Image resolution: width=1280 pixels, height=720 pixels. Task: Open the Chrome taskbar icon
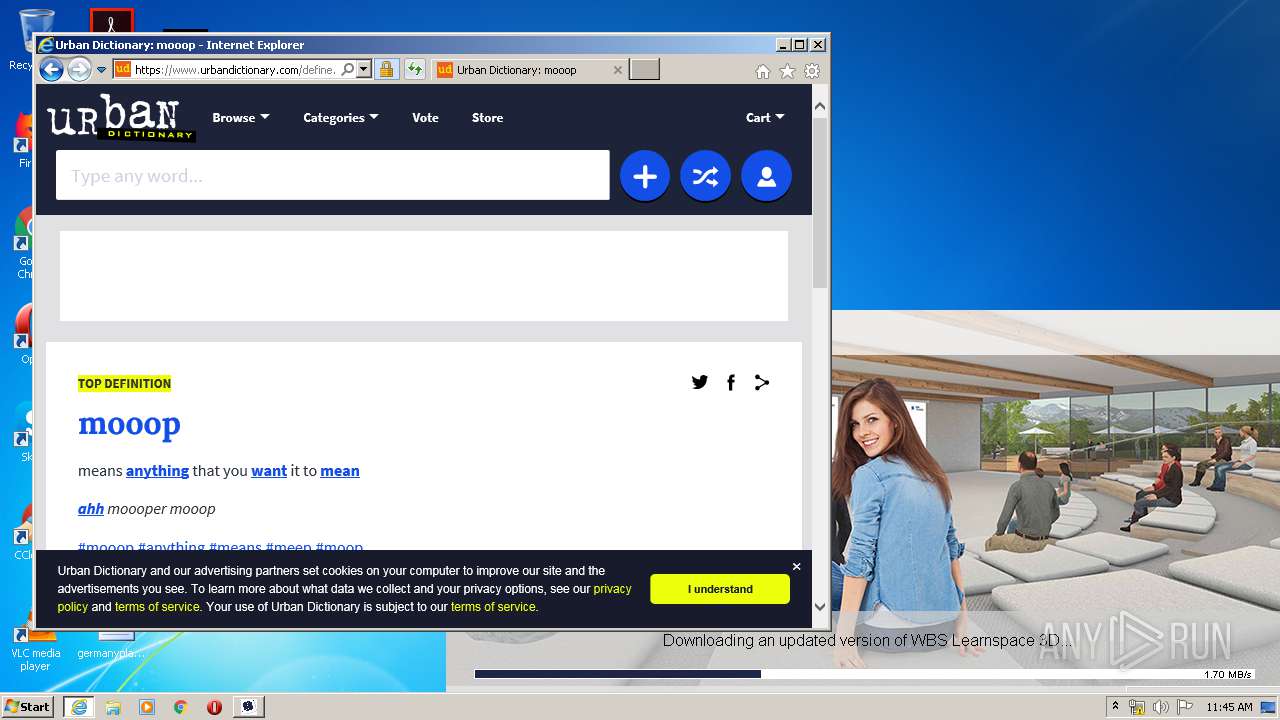[x=180, y=706]
